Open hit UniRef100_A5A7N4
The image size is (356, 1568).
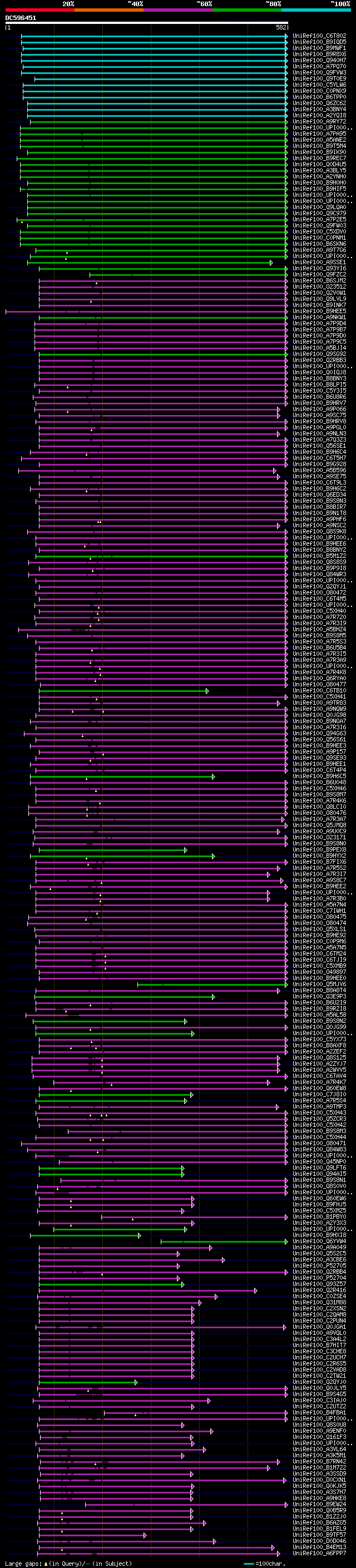pyautogui.click(x=319, y=905)
